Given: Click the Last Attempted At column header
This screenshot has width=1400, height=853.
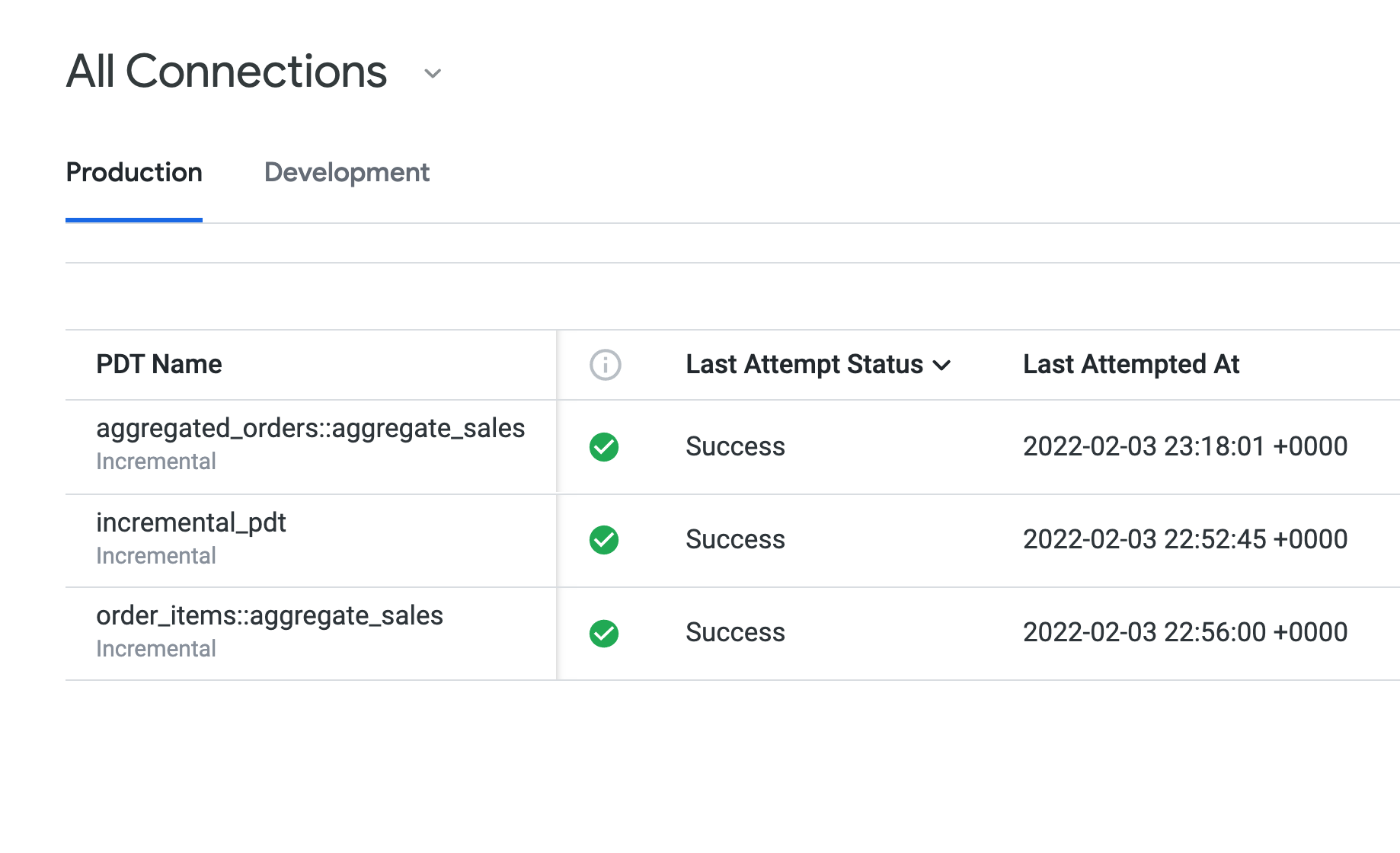Looking at the screenshot, I should coord(1131,364).
